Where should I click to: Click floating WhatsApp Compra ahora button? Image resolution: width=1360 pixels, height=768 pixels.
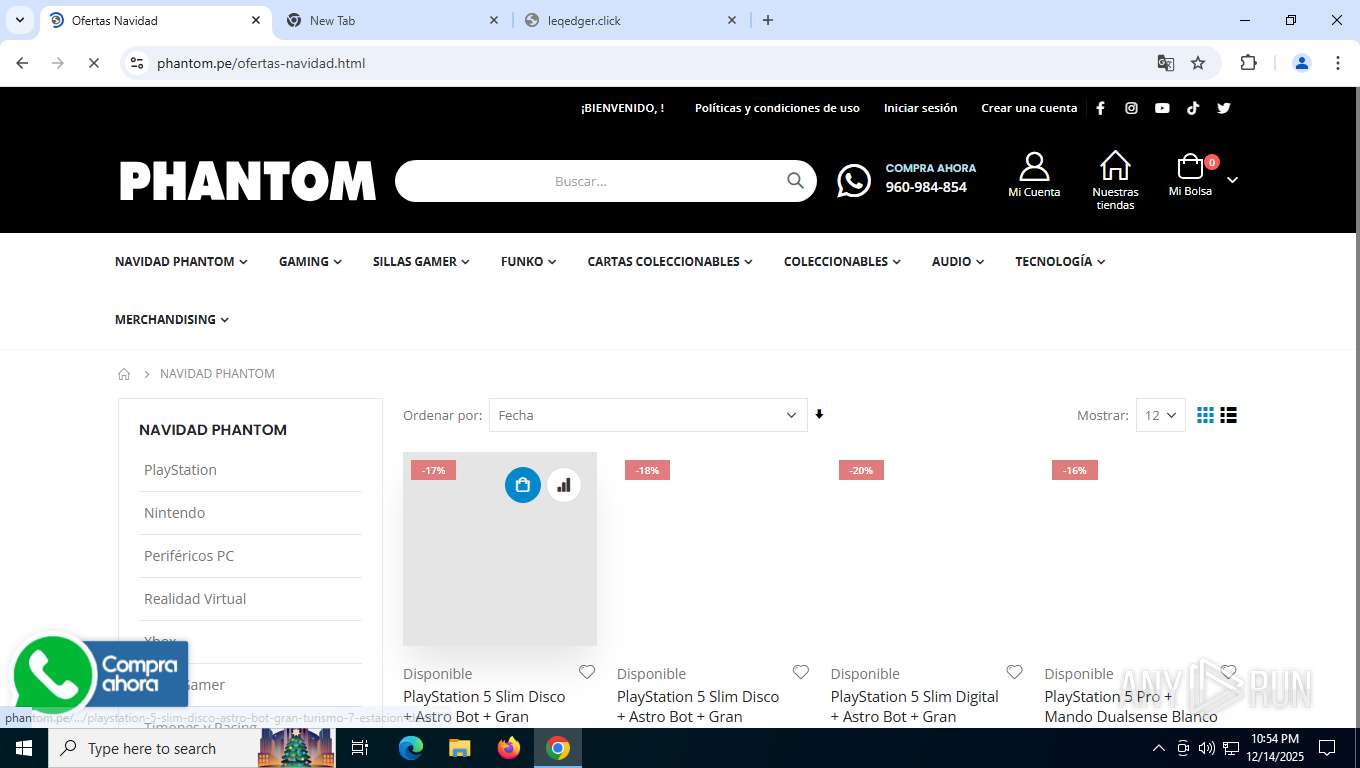[x=100, y=673]
